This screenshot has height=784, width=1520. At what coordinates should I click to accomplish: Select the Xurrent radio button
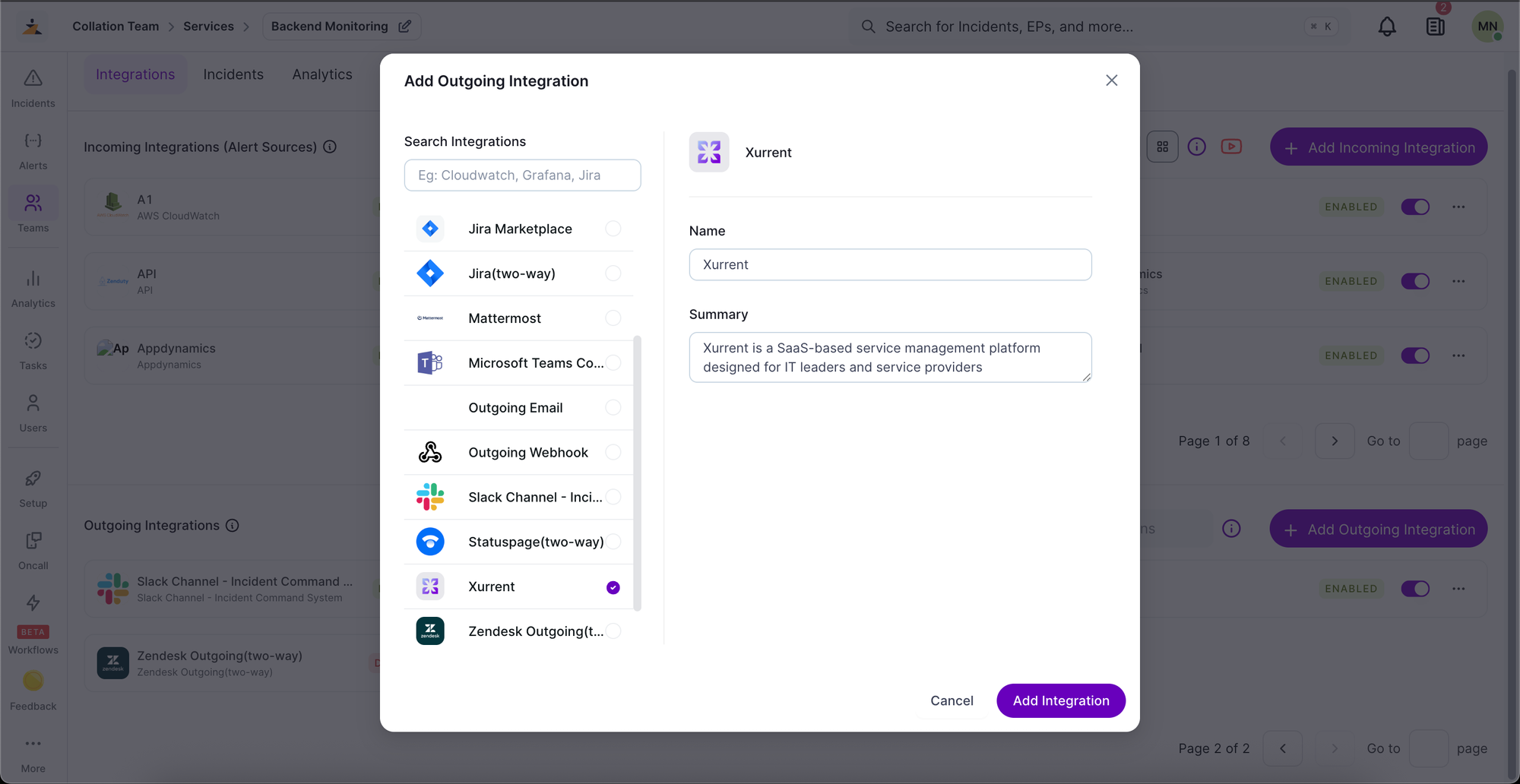tap(613, 587)
